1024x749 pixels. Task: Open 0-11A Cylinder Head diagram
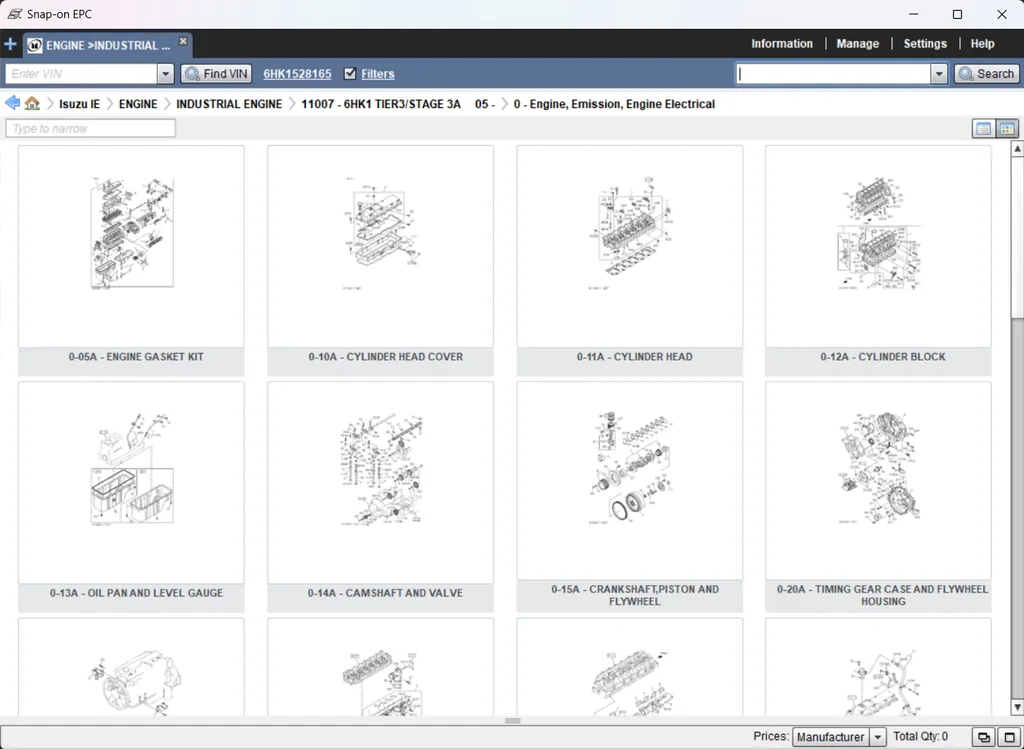coord(630,246)
